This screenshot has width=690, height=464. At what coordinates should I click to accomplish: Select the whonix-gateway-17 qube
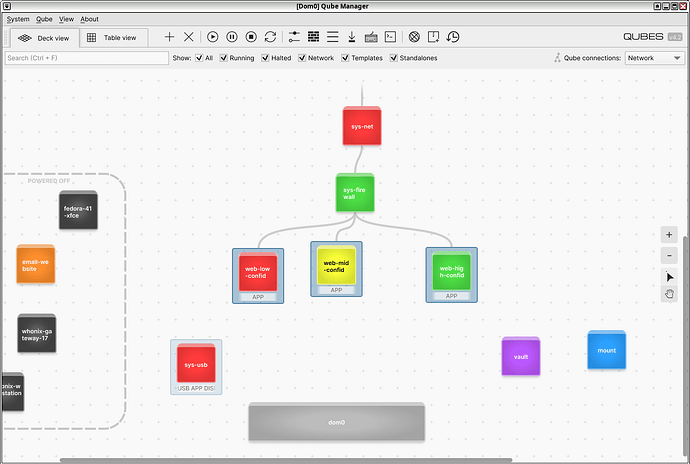pos(37,334)
